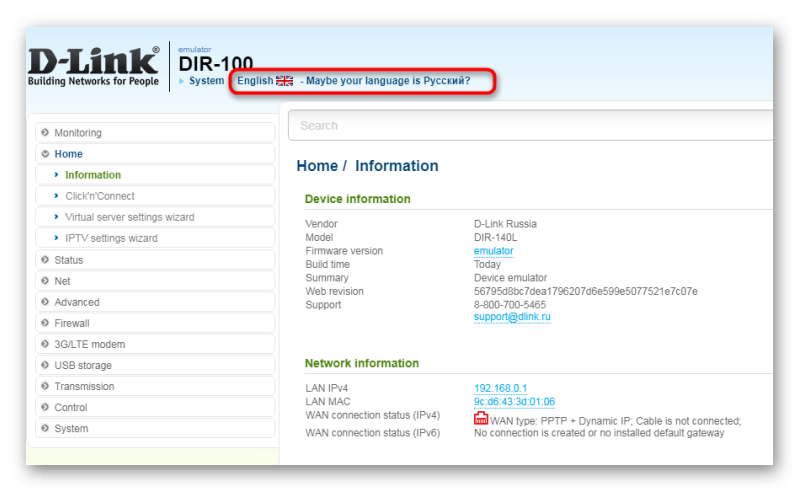The width and height of the screenshot is (800, 492).
Task: Expand the Advanced section arrow
Action: point(45,302)
